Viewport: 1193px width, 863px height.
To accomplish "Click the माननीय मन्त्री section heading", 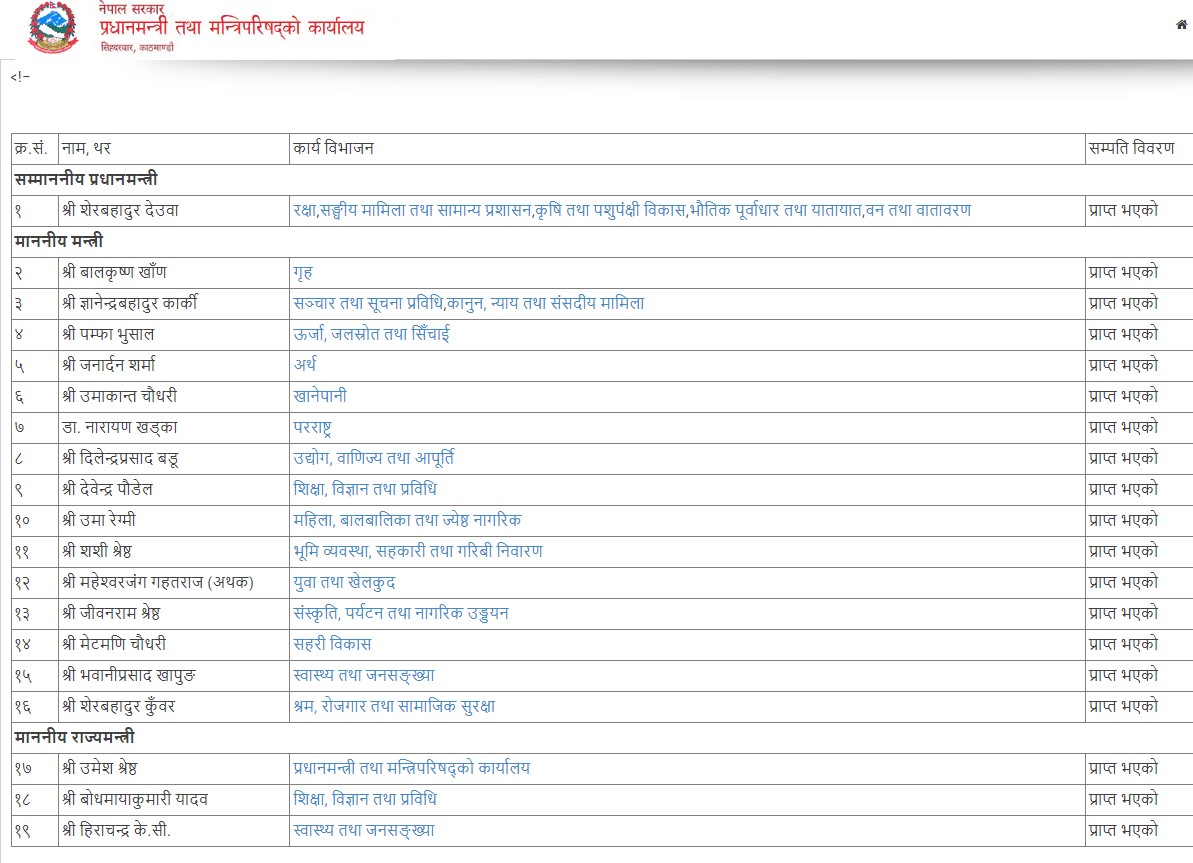I will click(x=59, y=240).
